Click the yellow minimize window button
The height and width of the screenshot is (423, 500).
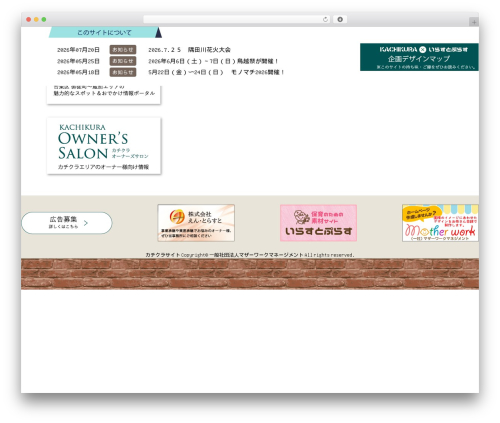36,19
